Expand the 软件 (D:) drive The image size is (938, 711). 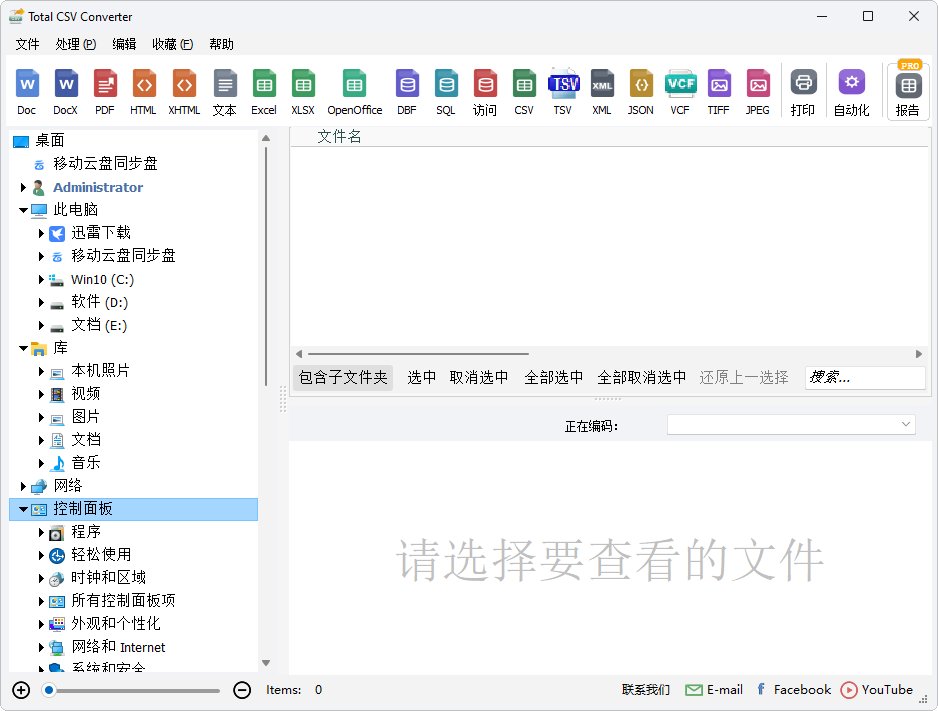click(x=41, y=303)
